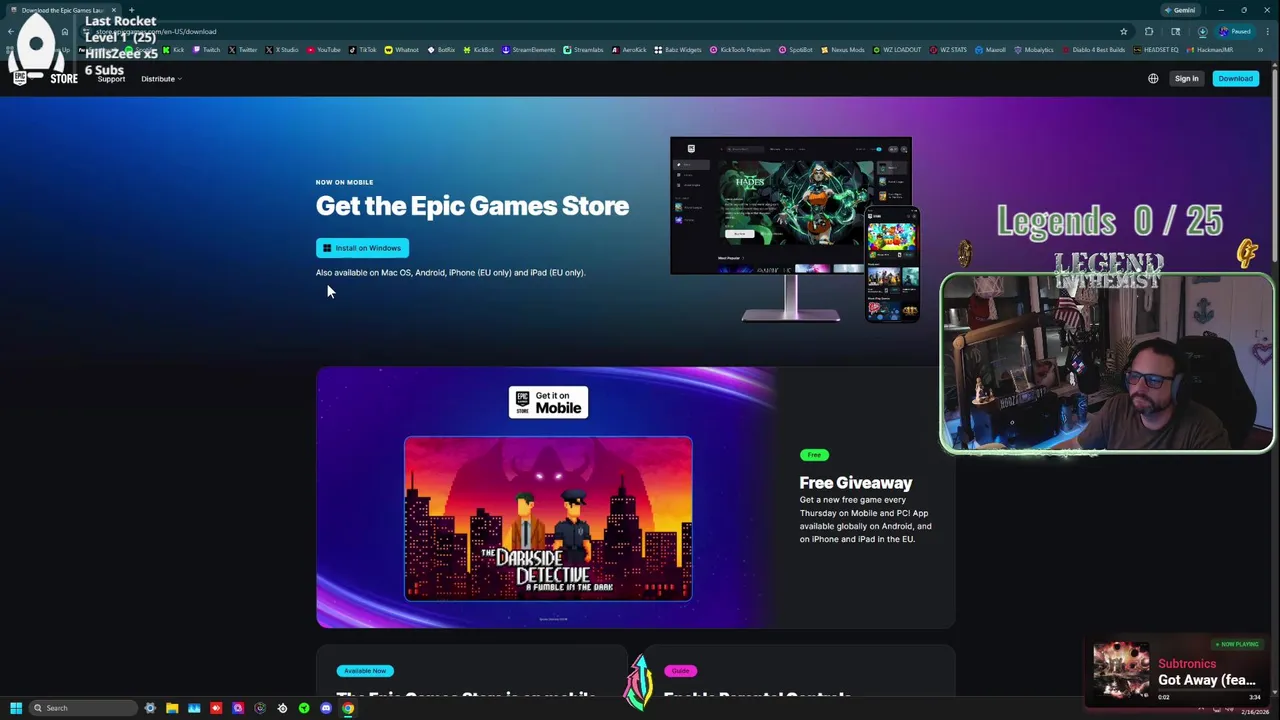Click the Subtronics now playing album art
Viewport: 1280px width, 720px height.
coord(1121,670)
